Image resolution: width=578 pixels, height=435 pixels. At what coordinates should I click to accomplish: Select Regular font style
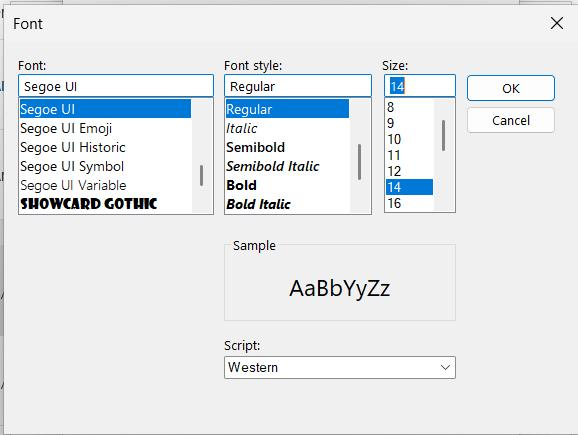287,109
